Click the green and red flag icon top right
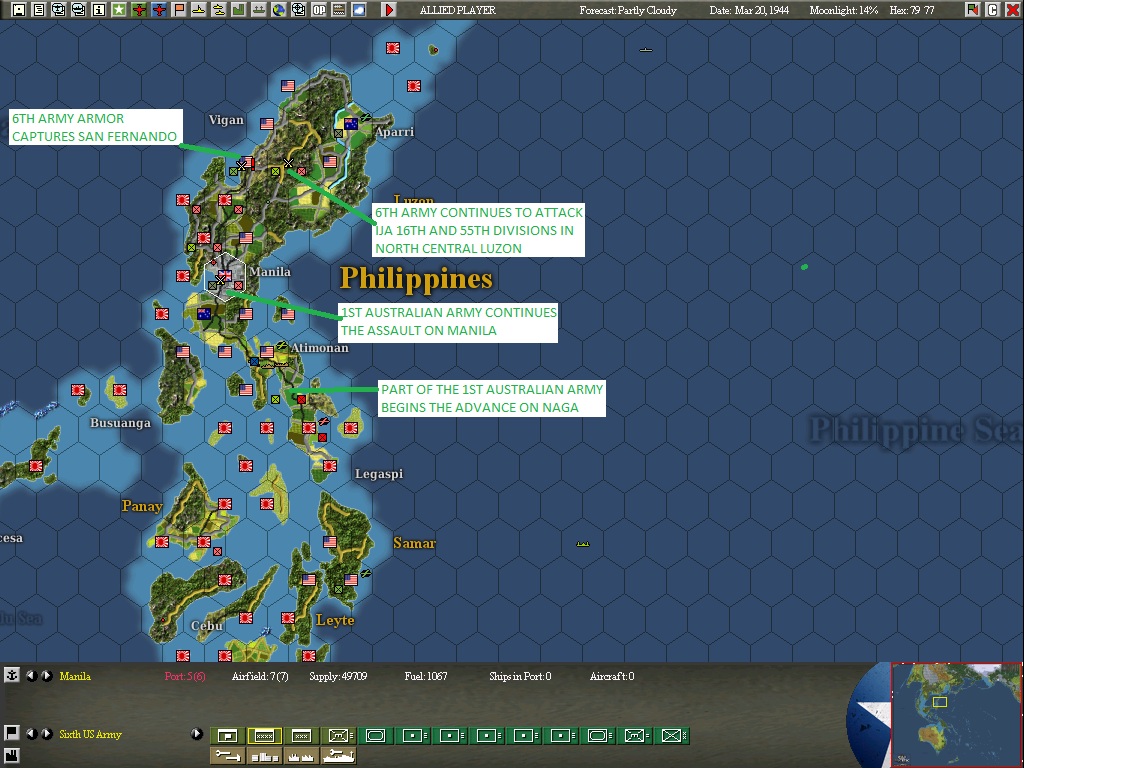 972,9
